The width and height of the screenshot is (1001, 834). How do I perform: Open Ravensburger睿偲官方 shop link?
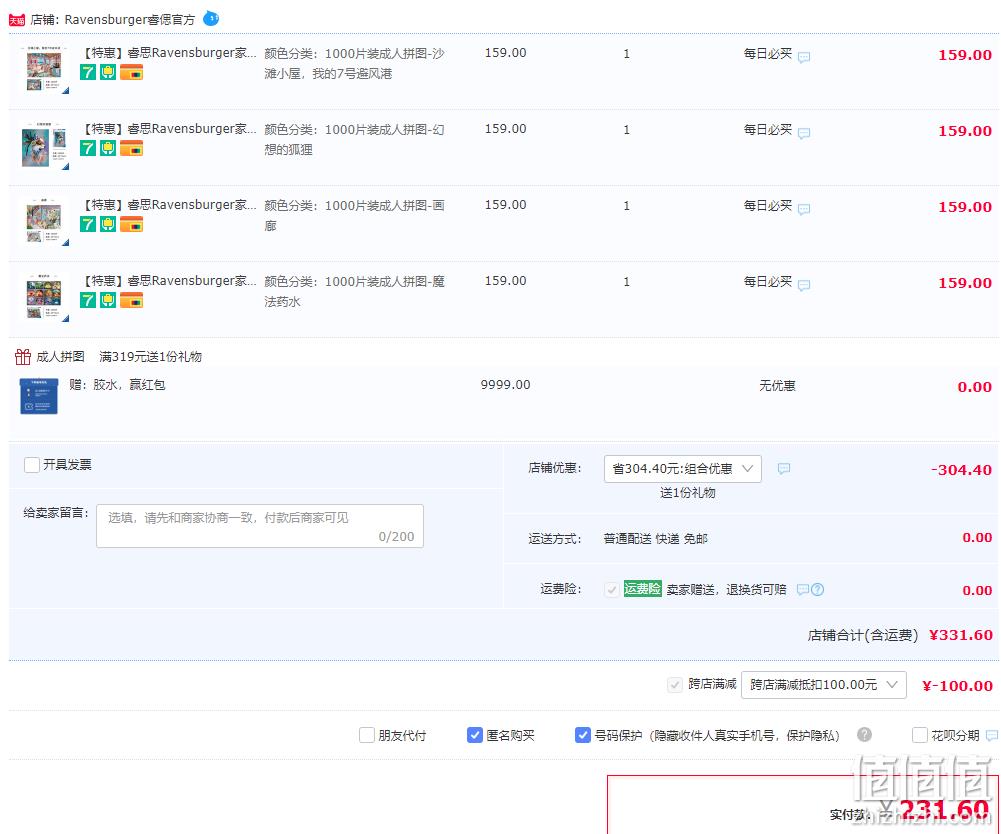click(130, 20)
